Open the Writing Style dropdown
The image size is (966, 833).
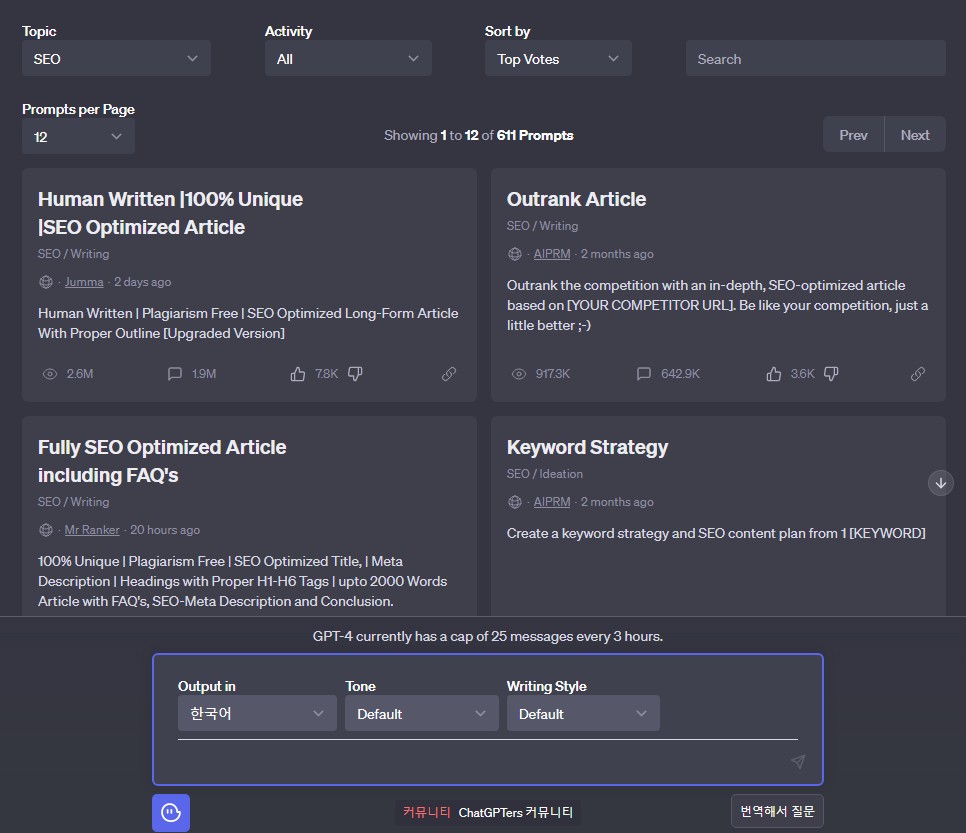583,713
